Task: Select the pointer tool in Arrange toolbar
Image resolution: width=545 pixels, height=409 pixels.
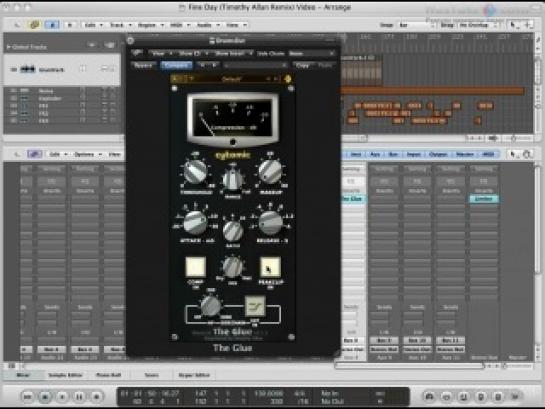Action: click(x=514, y=25)
